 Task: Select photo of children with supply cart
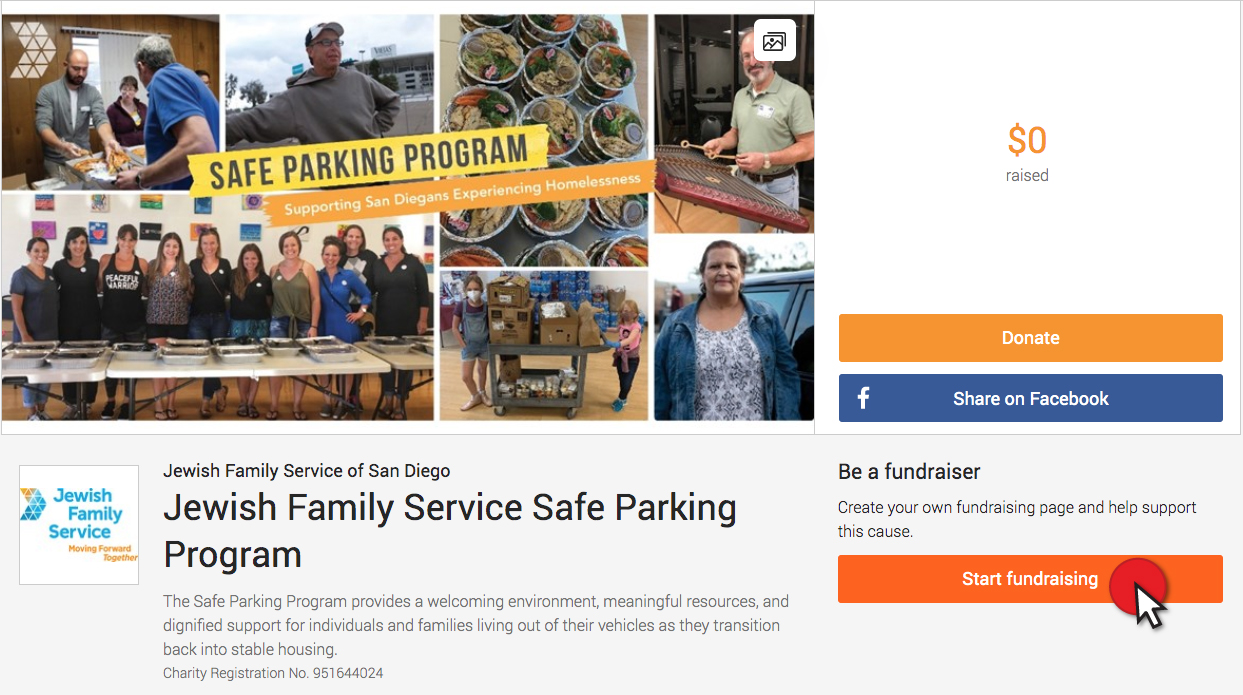[x=544, y=344]
